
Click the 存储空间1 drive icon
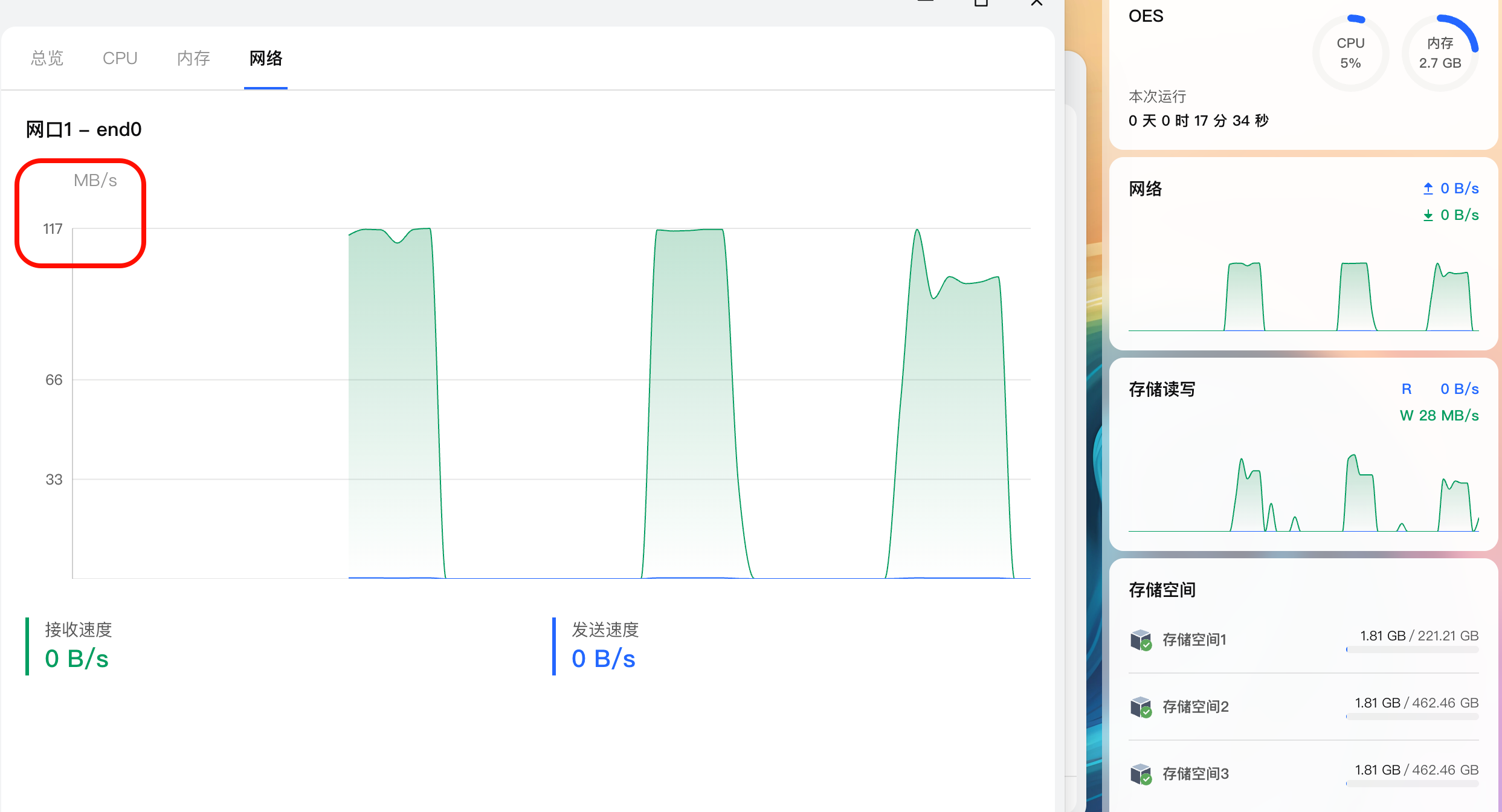(x=1141, y=640)
